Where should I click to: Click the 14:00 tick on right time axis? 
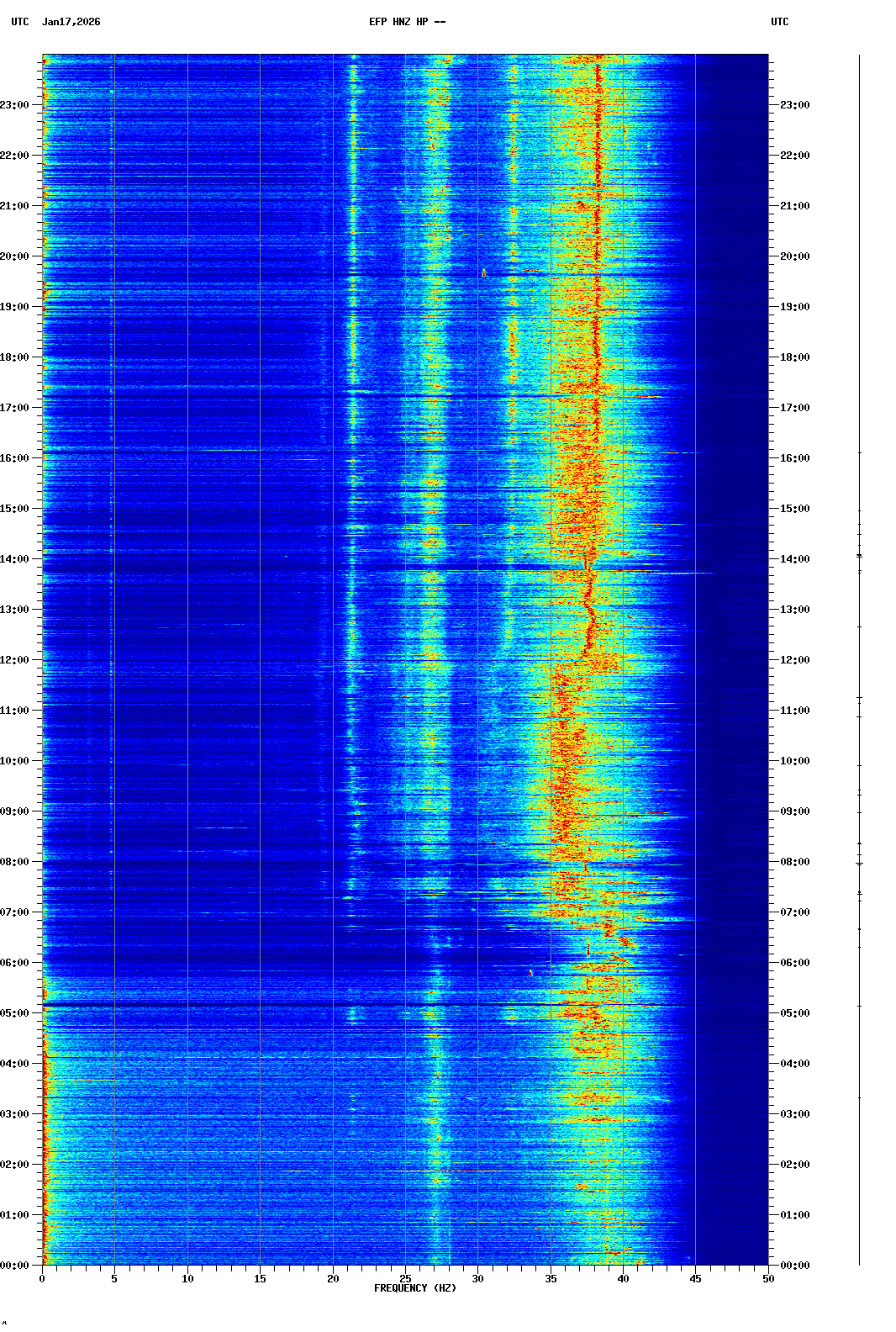pos(794,559)
